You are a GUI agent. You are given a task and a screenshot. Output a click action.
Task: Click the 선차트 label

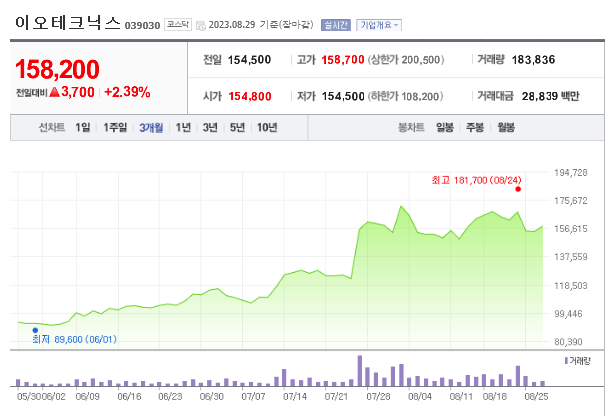pos(52,127)
